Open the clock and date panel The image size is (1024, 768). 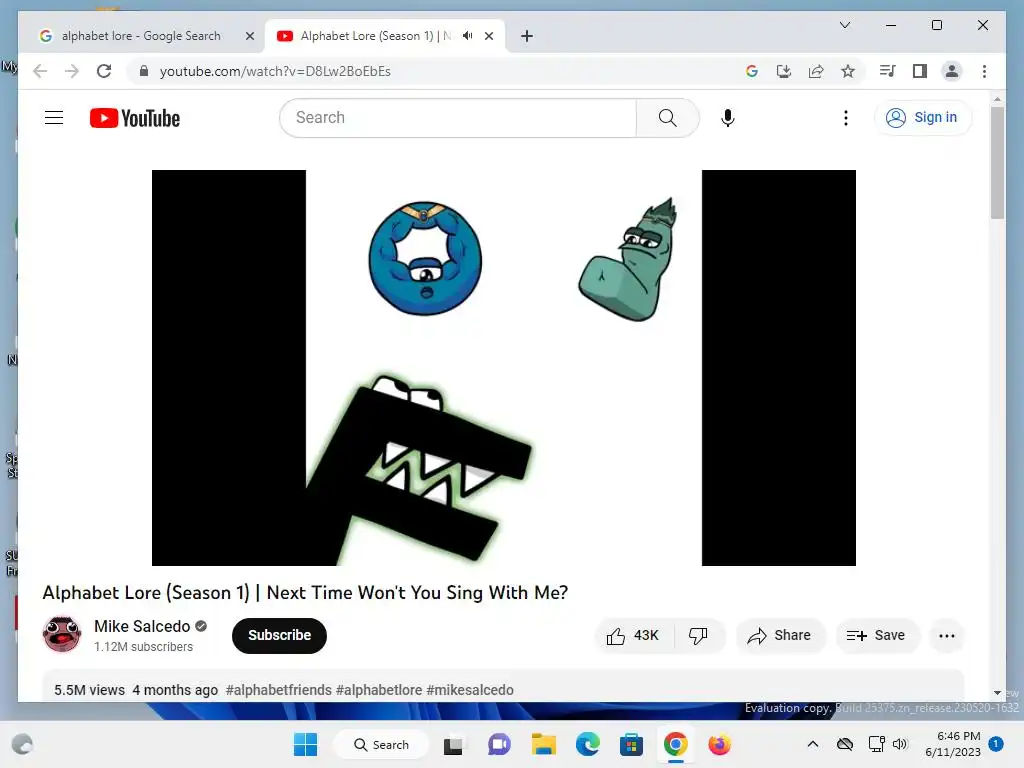pyautogui.click(x=953, y=744)
